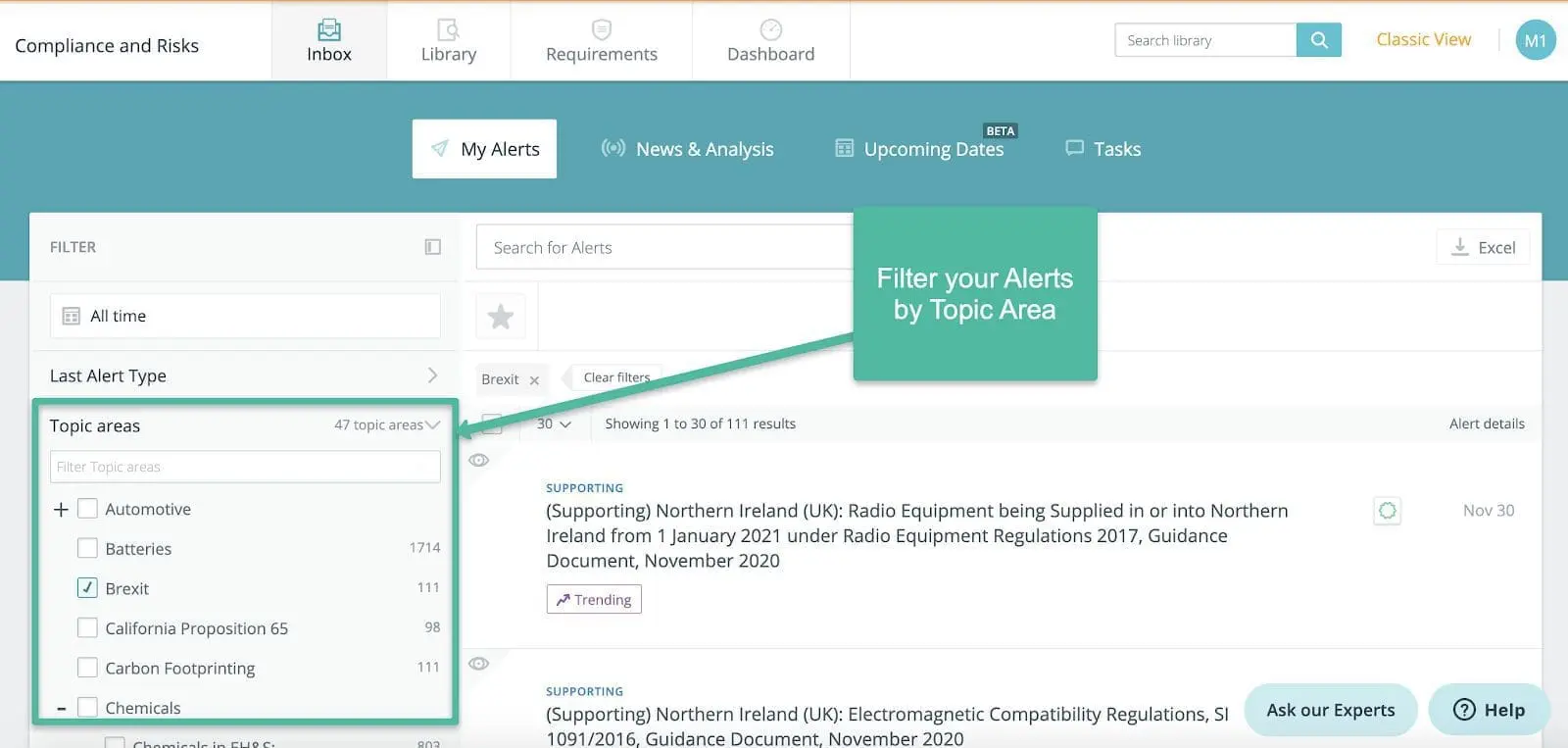Enable California Proposition 65 checkbox

pyautogui.click(x=87, y=627)
